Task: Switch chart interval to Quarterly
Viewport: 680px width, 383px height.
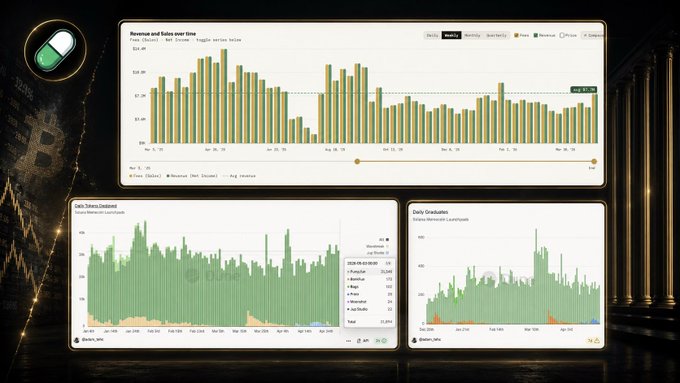Action: point(496,35)
